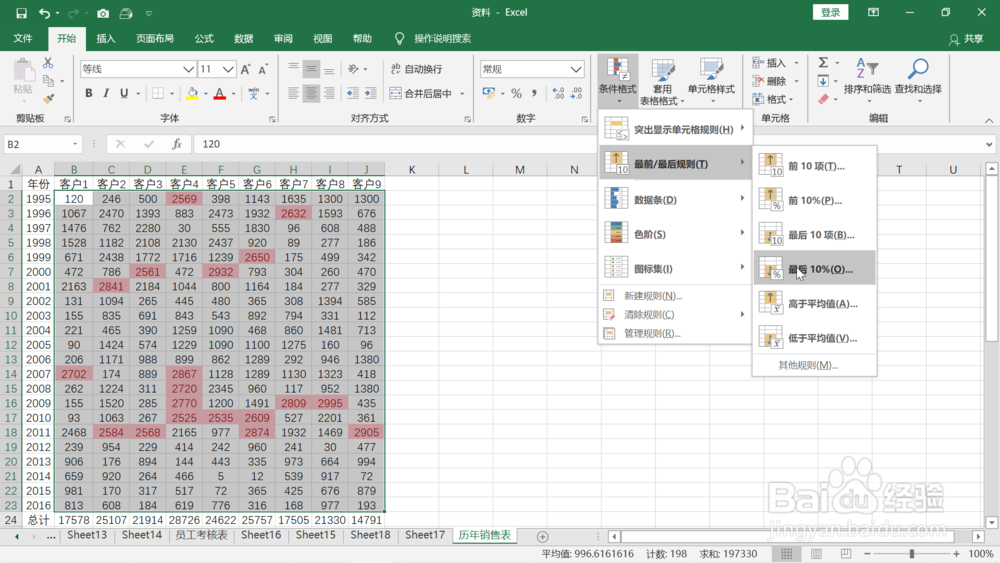Viewport: 1000px width, 563px height.
Task: Toggle center horizontal alignment
Action: [x=311, y=94]
